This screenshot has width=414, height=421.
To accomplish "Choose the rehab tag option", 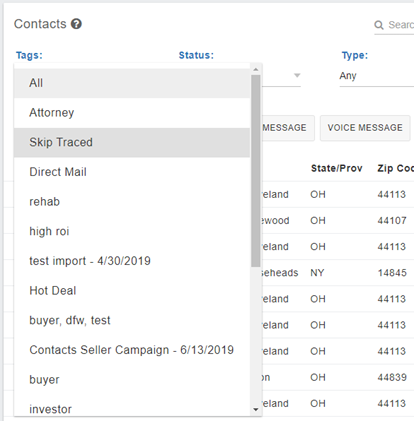I will click(x=132, y=202).
